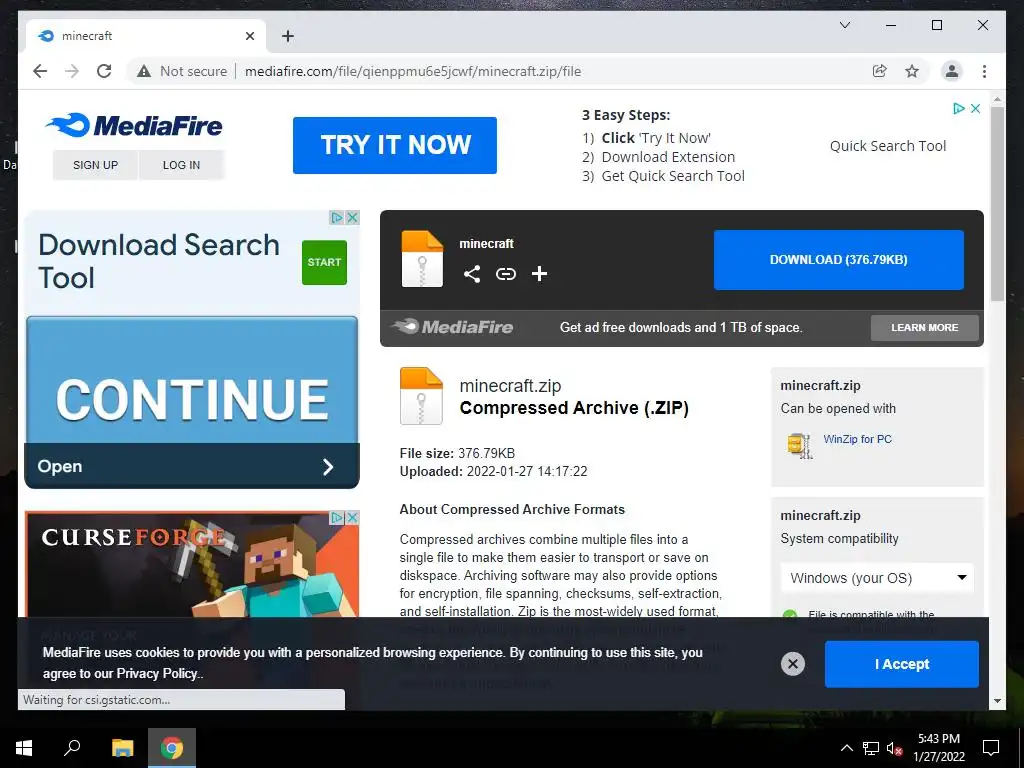Click the About Compressed Archive Formats heading

click(x=512, y=509)
